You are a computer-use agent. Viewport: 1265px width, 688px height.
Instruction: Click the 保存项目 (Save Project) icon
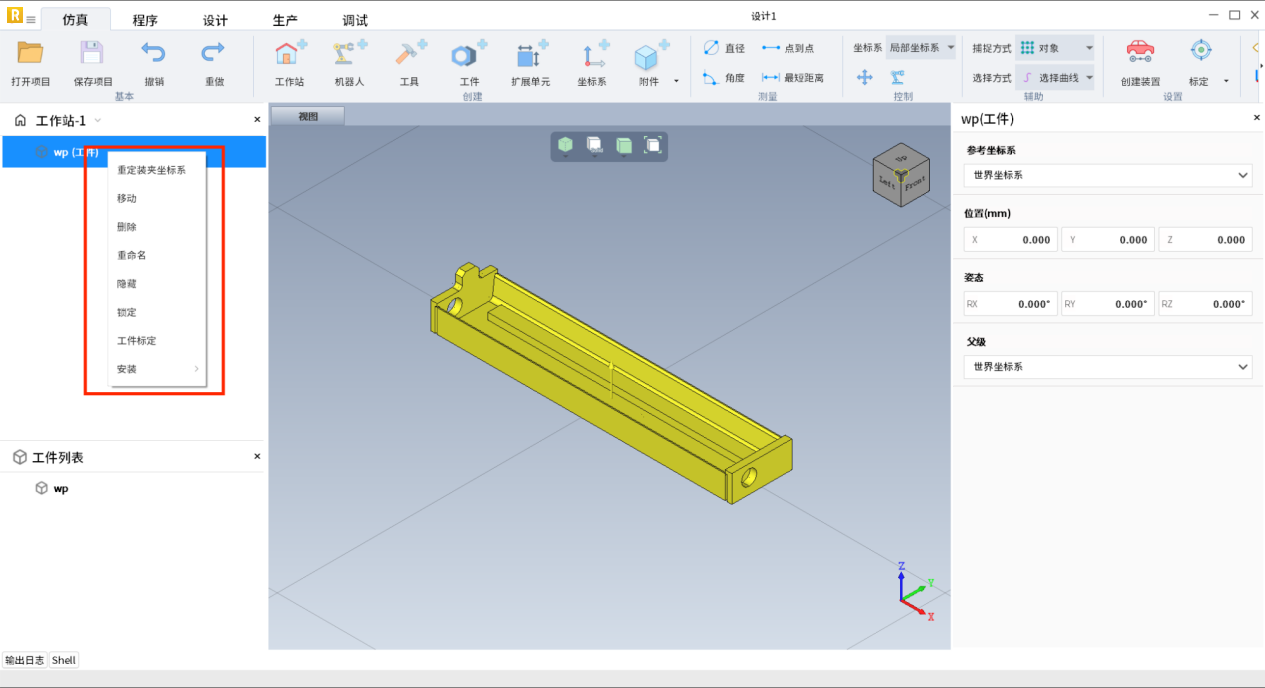(x=92, y=55)
